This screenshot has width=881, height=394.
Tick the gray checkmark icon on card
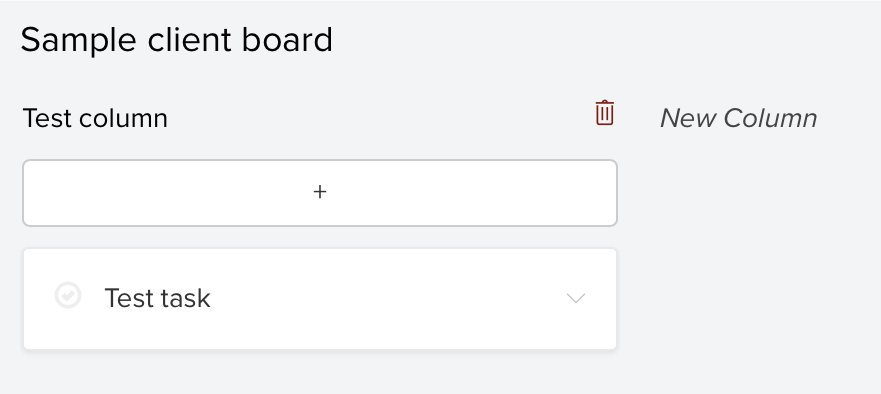click(68, 295)
